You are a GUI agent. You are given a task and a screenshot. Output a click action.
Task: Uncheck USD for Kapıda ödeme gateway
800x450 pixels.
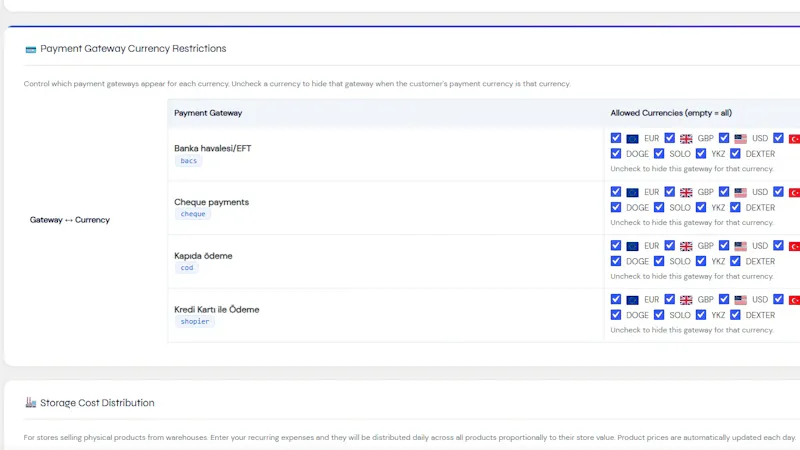(x=724, y=245)
